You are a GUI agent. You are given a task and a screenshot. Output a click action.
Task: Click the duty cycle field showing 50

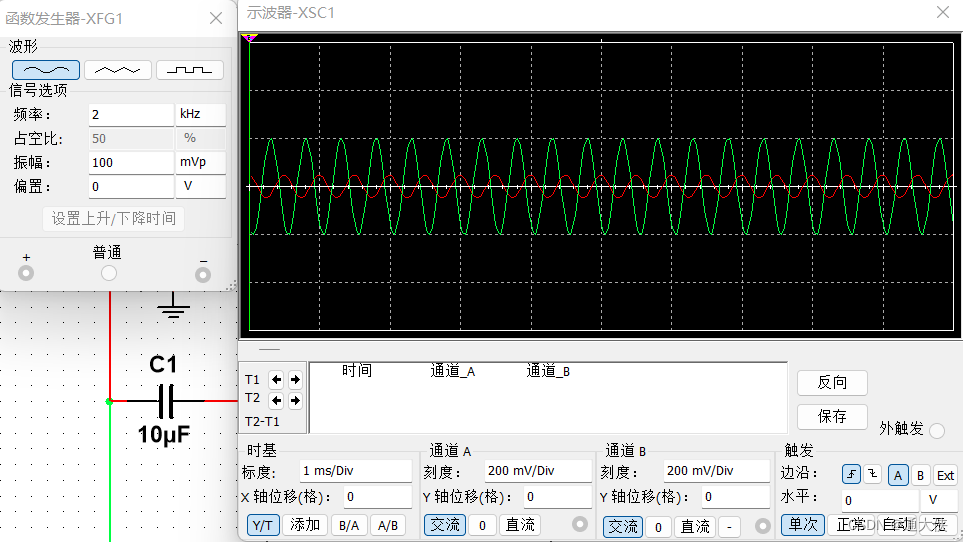tap(131, 139)
